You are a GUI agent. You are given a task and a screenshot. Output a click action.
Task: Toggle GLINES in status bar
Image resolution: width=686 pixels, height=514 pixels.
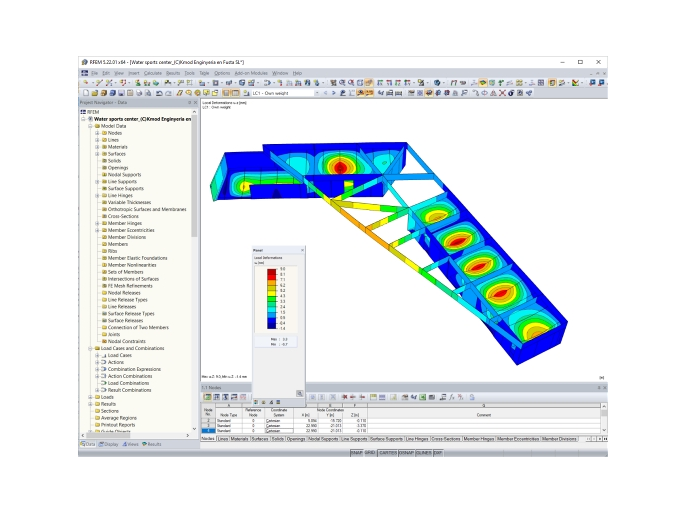click(x=424, y=453)
